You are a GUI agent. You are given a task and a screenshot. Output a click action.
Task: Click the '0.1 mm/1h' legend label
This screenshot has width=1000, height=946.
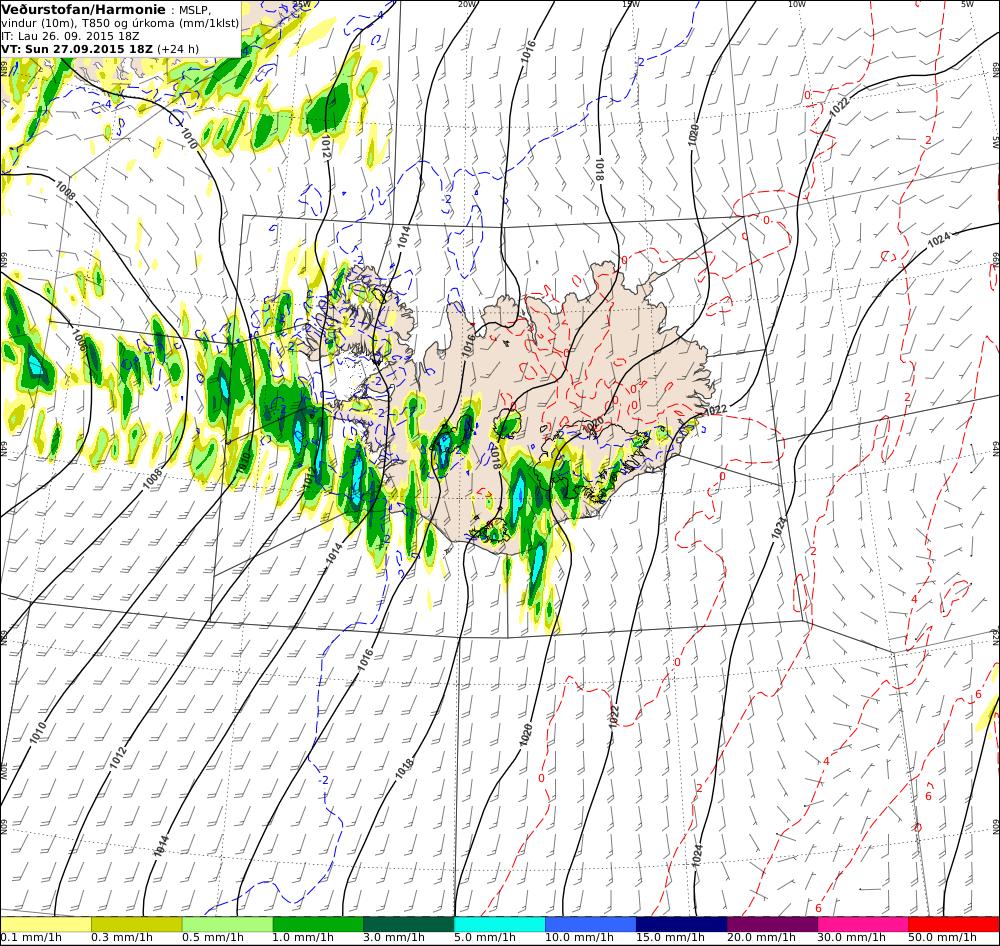(31, 938)
